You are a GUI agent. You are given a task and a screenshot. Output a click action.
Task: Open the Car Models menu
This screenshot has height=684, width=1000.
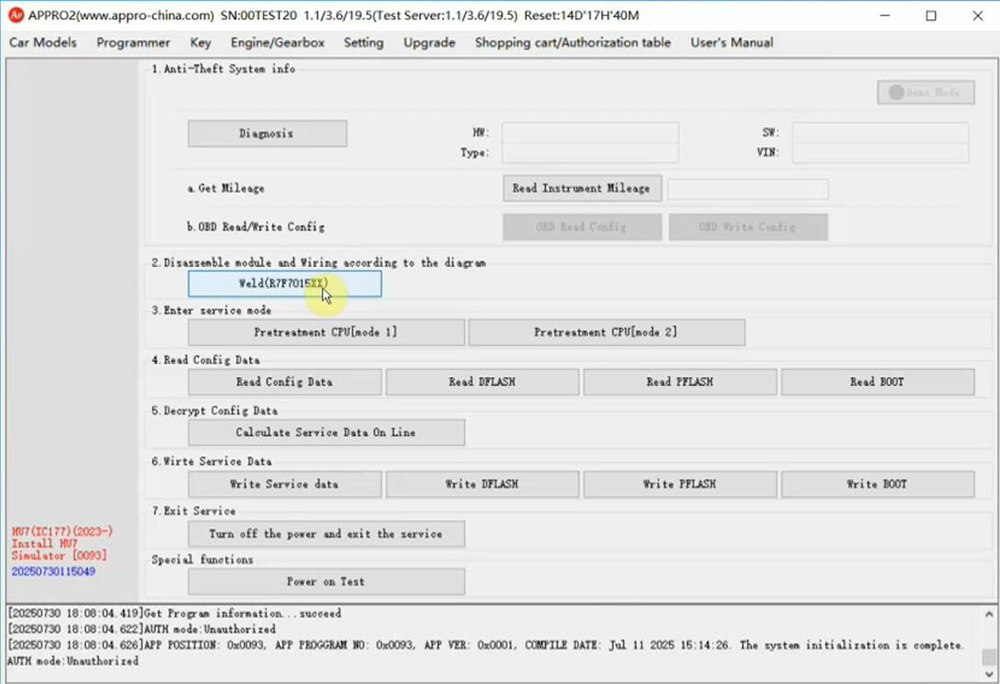click(x=43, y=43)
